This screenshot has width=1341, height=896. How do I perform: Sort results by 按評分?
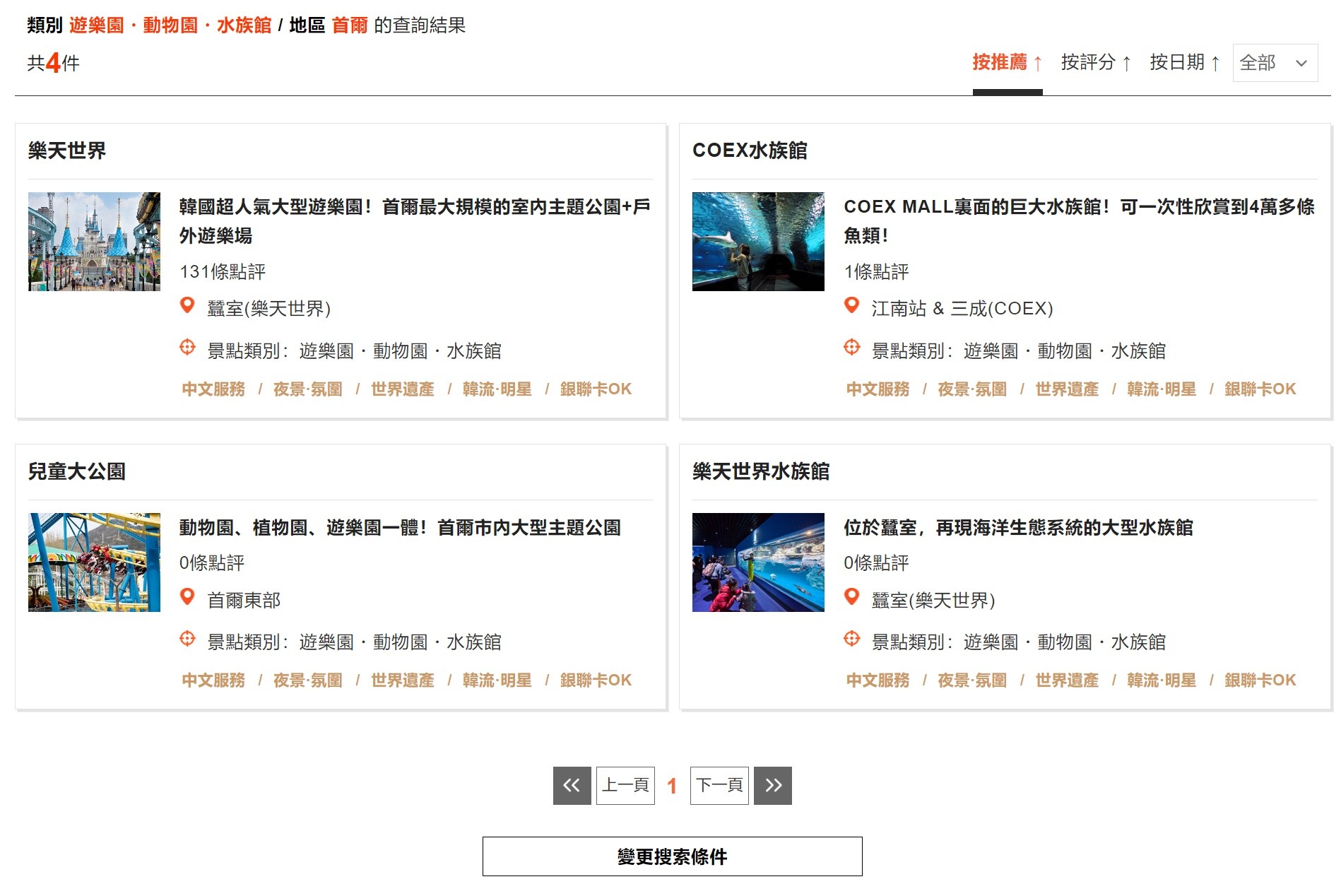click(x=1096, y=63)
